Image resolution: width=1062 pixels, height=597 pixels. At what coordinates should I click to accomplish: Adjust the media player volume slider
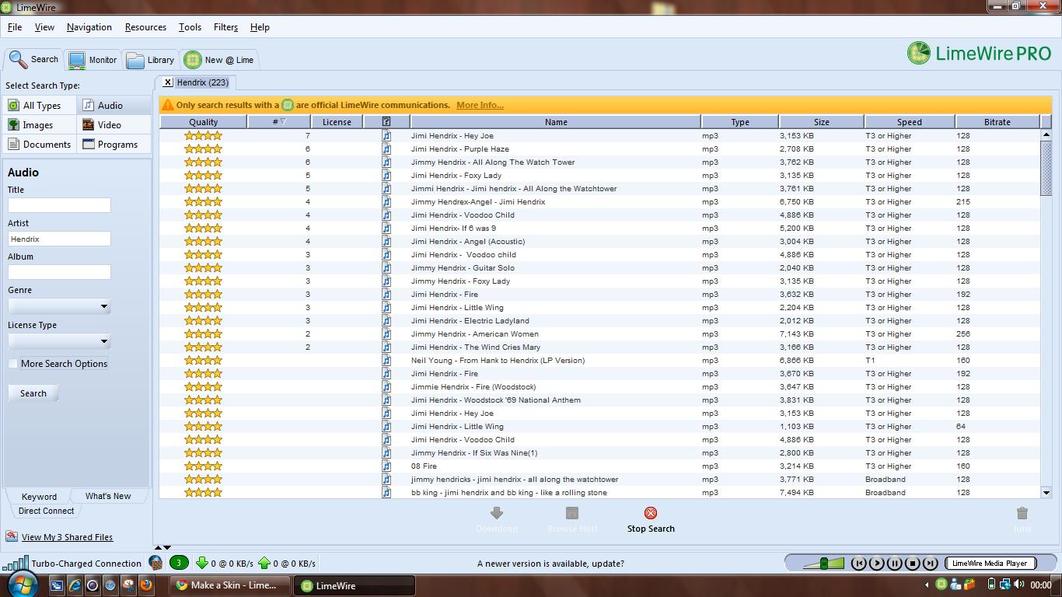pos(823,563)
